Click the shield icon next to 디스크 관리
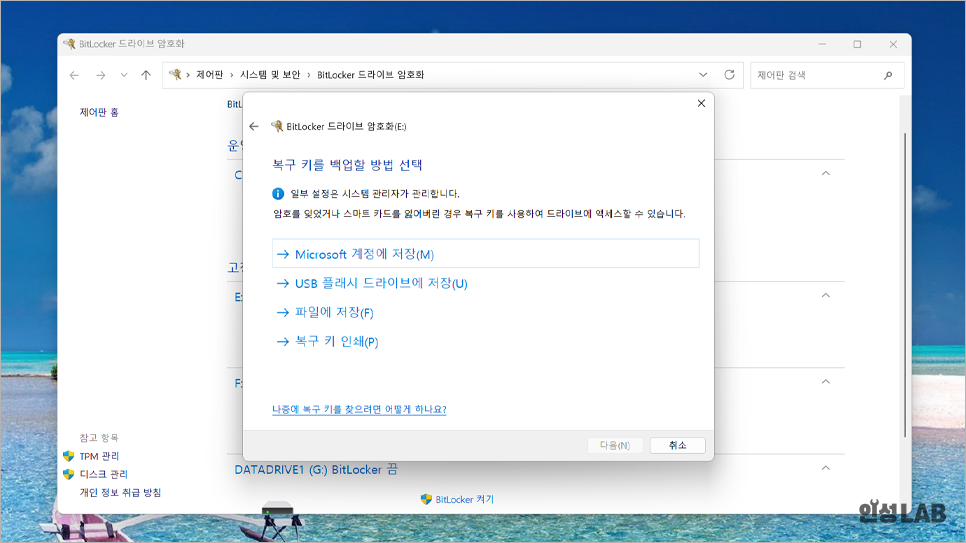This screenshot has width=966, height=543. [x=68, y=474]
